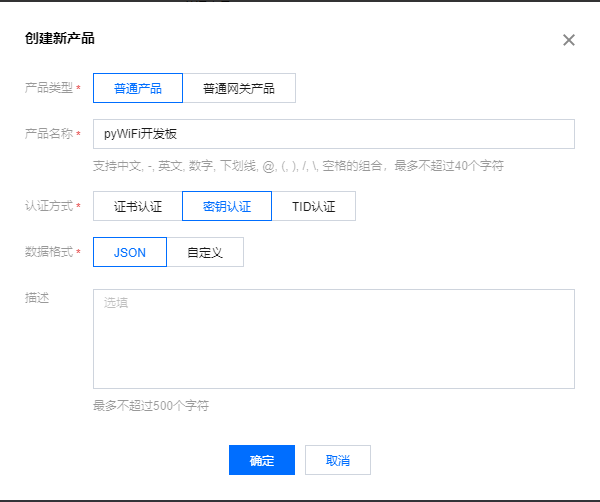This screenshot has width=600, height=502.
Task: Select JSON data format
Action: [x=130, y=252]
